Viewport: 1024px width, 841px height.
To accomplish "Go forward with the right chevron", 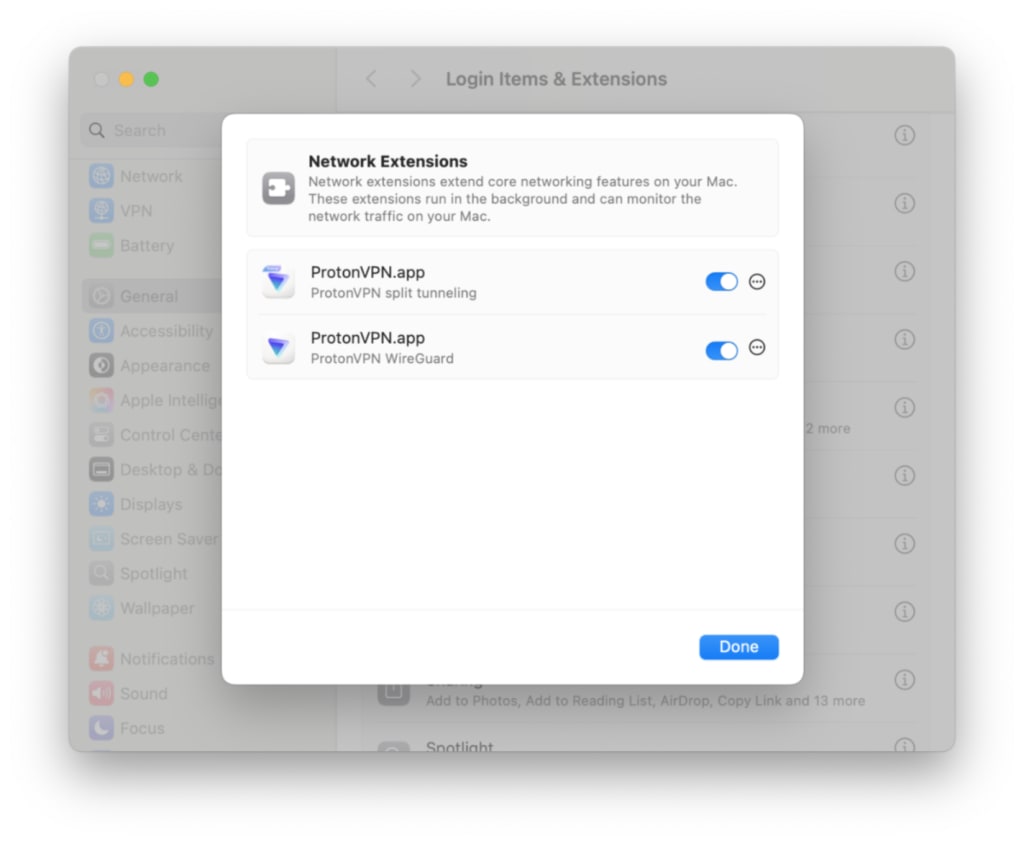I will pos(415,79).
